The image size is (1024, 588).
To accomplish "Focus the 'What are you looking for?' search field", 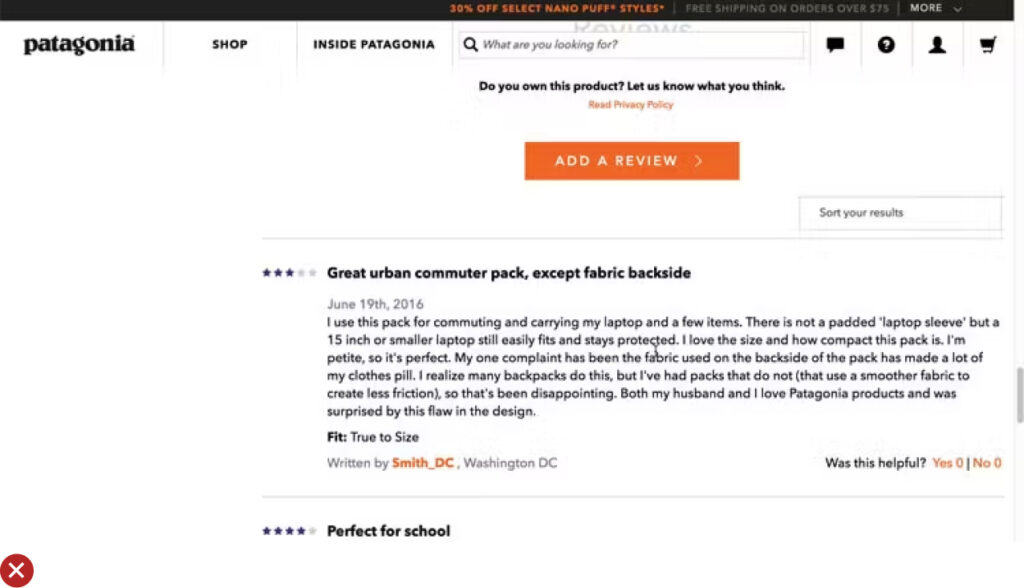I will pos(640,45).
